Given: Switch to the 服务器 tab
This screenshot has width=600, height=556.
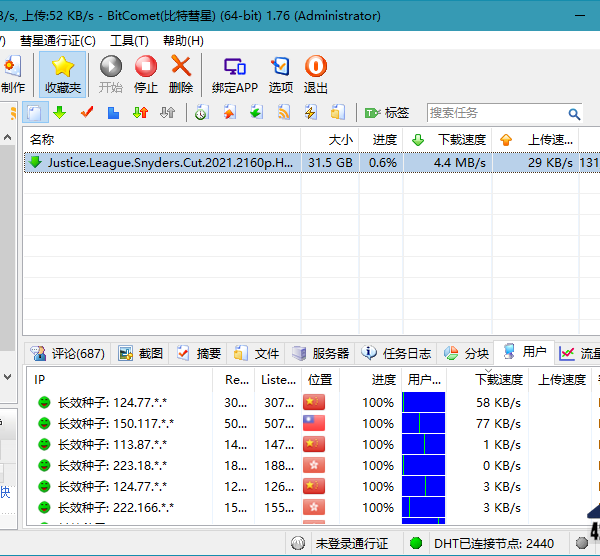Looking at the screenshot, I should [320, 353].
